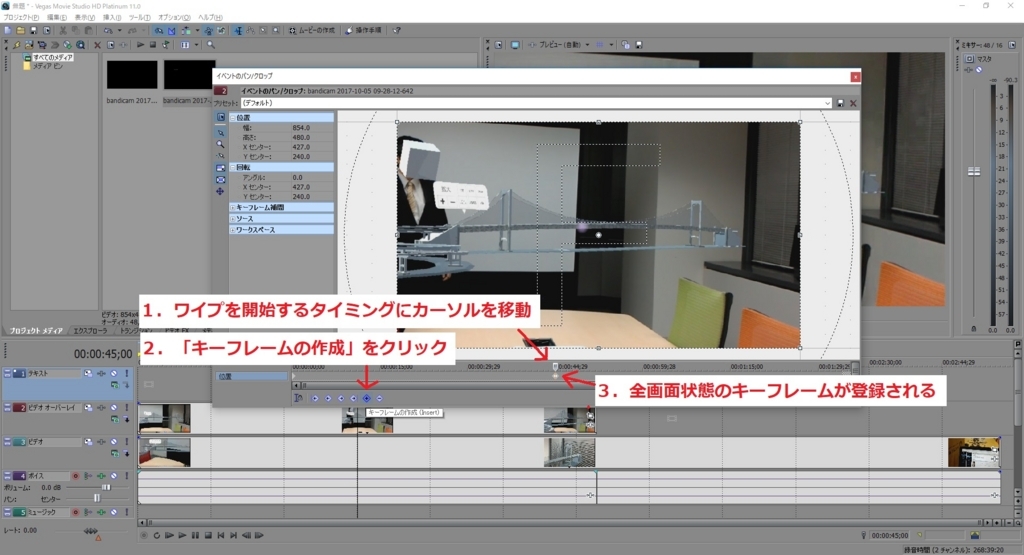
Task: Open the ツール(T) menu
Action: point(139,17)
